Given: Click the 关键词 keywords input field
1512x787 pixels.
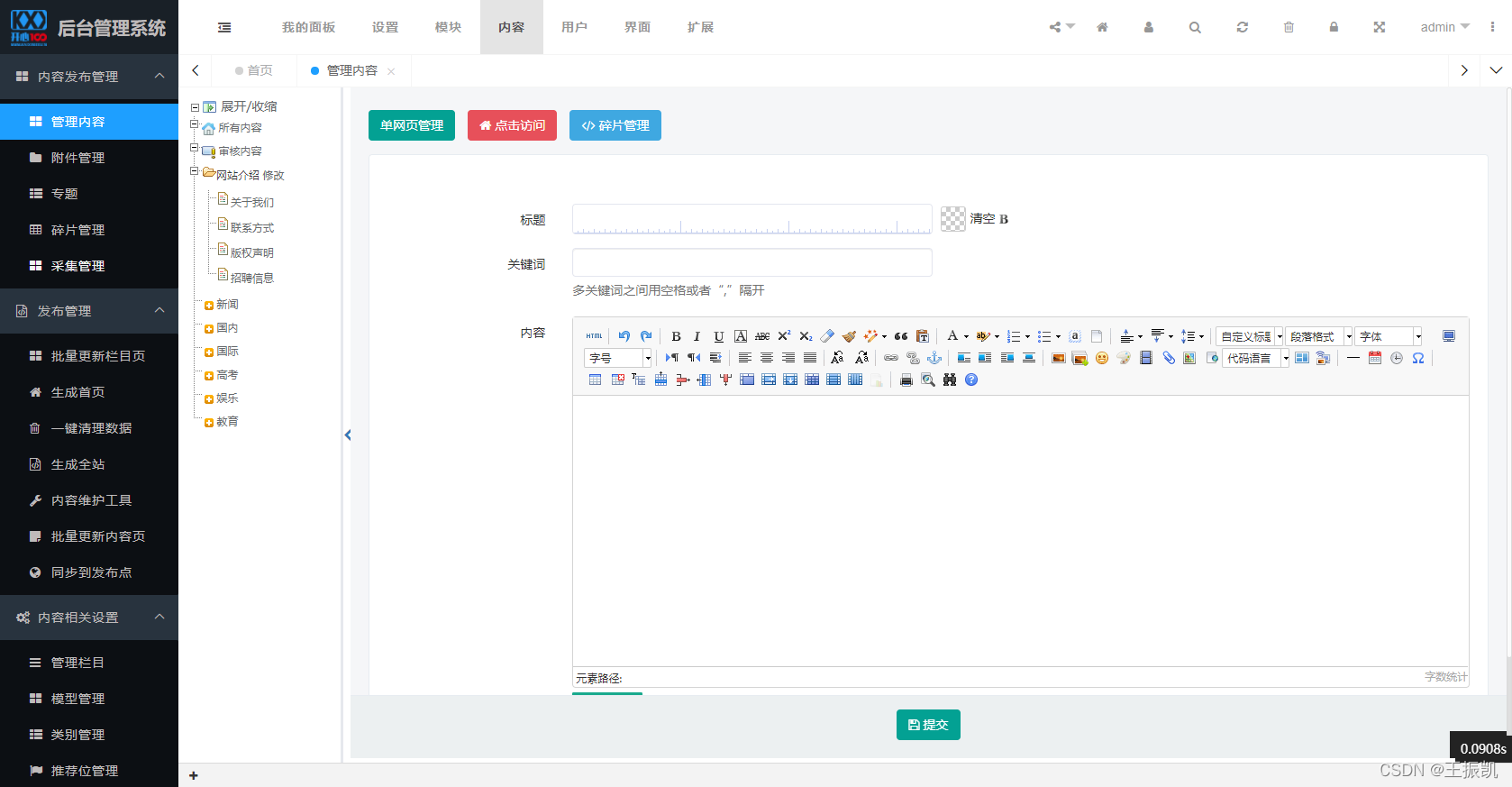Looking at the screenshot, I should (752, 262).
